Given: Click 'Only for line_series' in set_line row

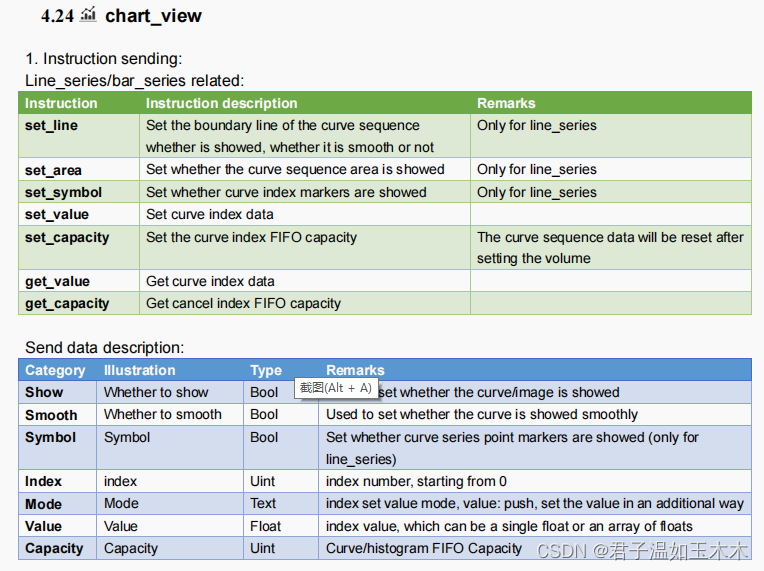Looking at the screenshot, I should pyautogui.click(x=536, y=126).
